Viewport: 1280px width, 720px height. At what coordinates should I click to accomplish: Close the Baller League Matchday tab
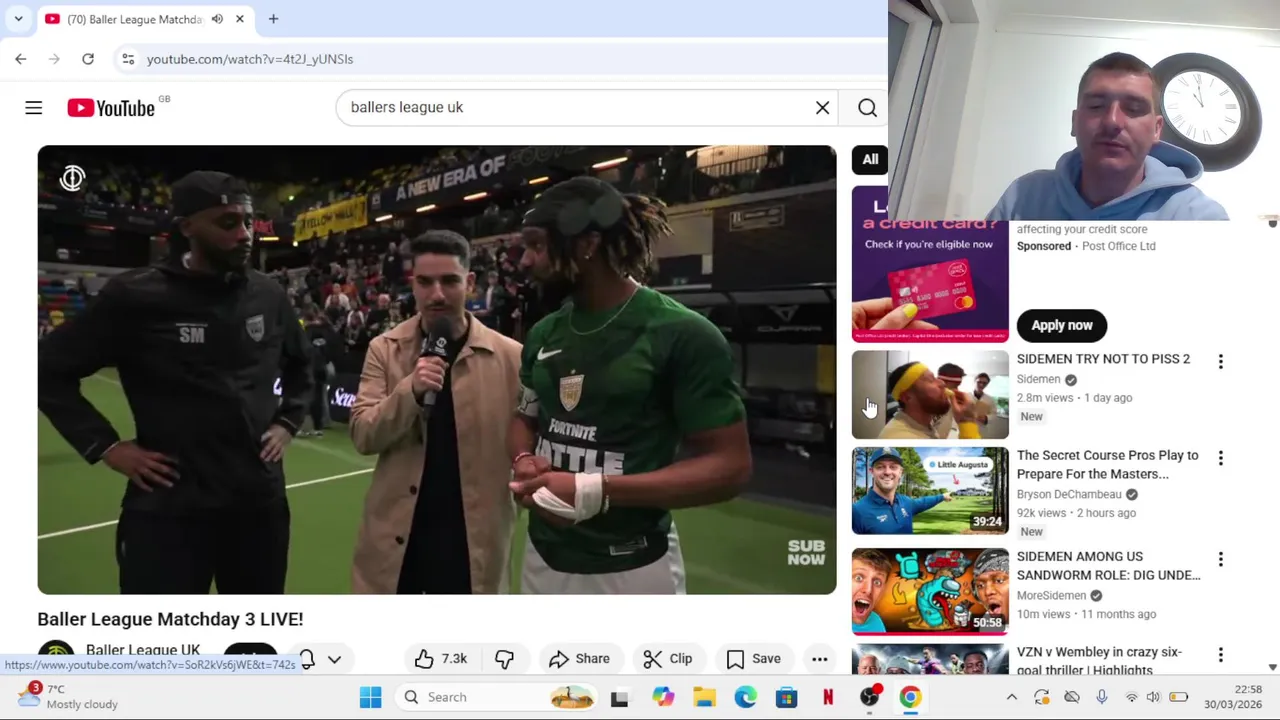pyautogui.click(x=240, y=19)
